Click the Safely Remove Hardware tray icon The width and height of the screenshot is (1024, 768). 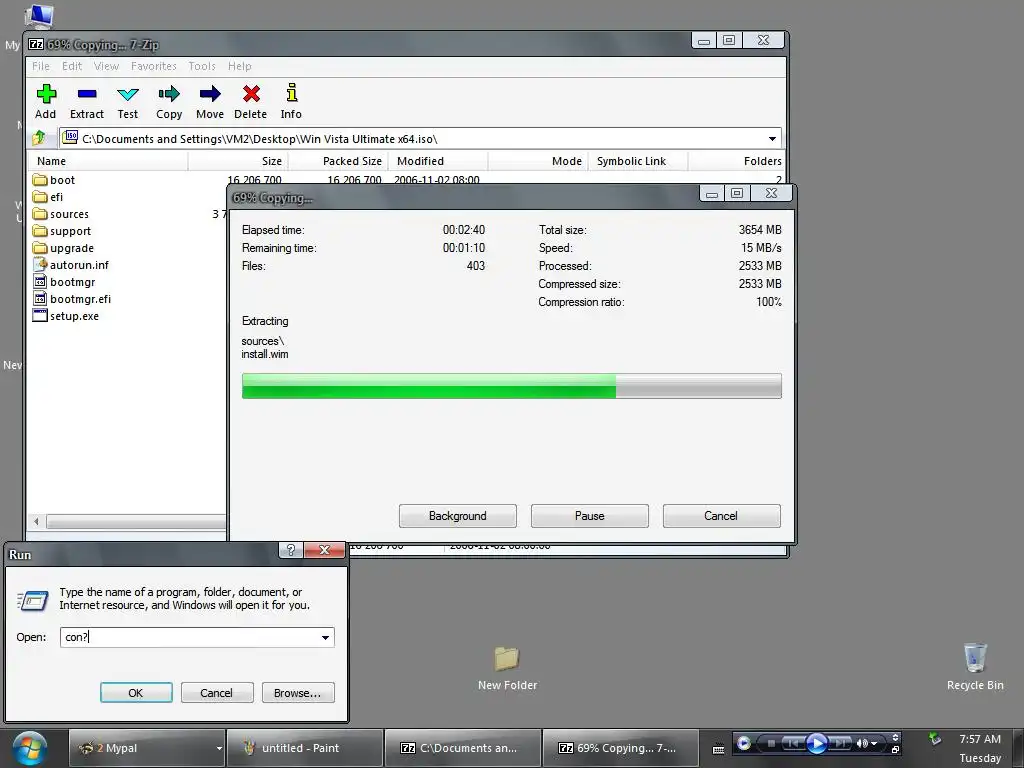(x=935, y=739)
